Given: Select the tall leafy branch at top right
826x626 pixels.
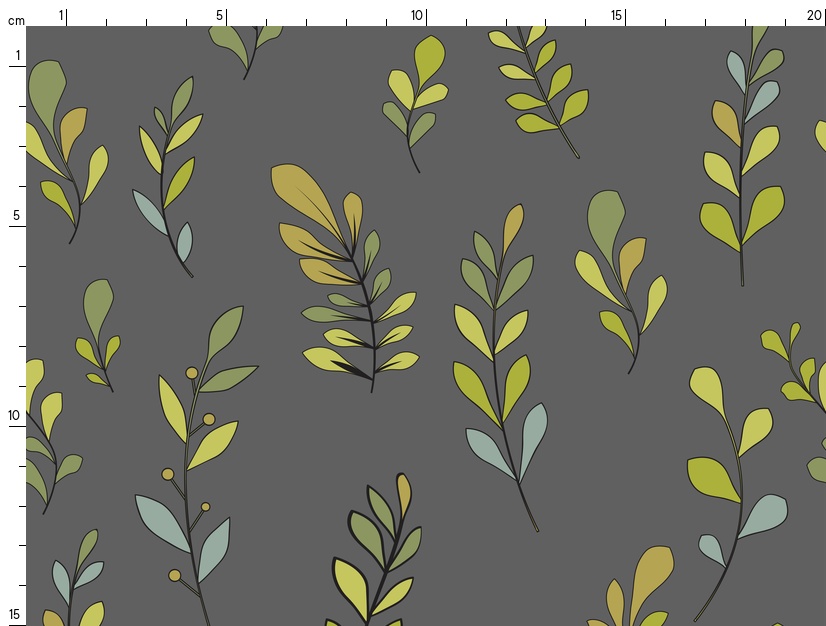Looking at the screenshot, I should [x=742, y=160].
